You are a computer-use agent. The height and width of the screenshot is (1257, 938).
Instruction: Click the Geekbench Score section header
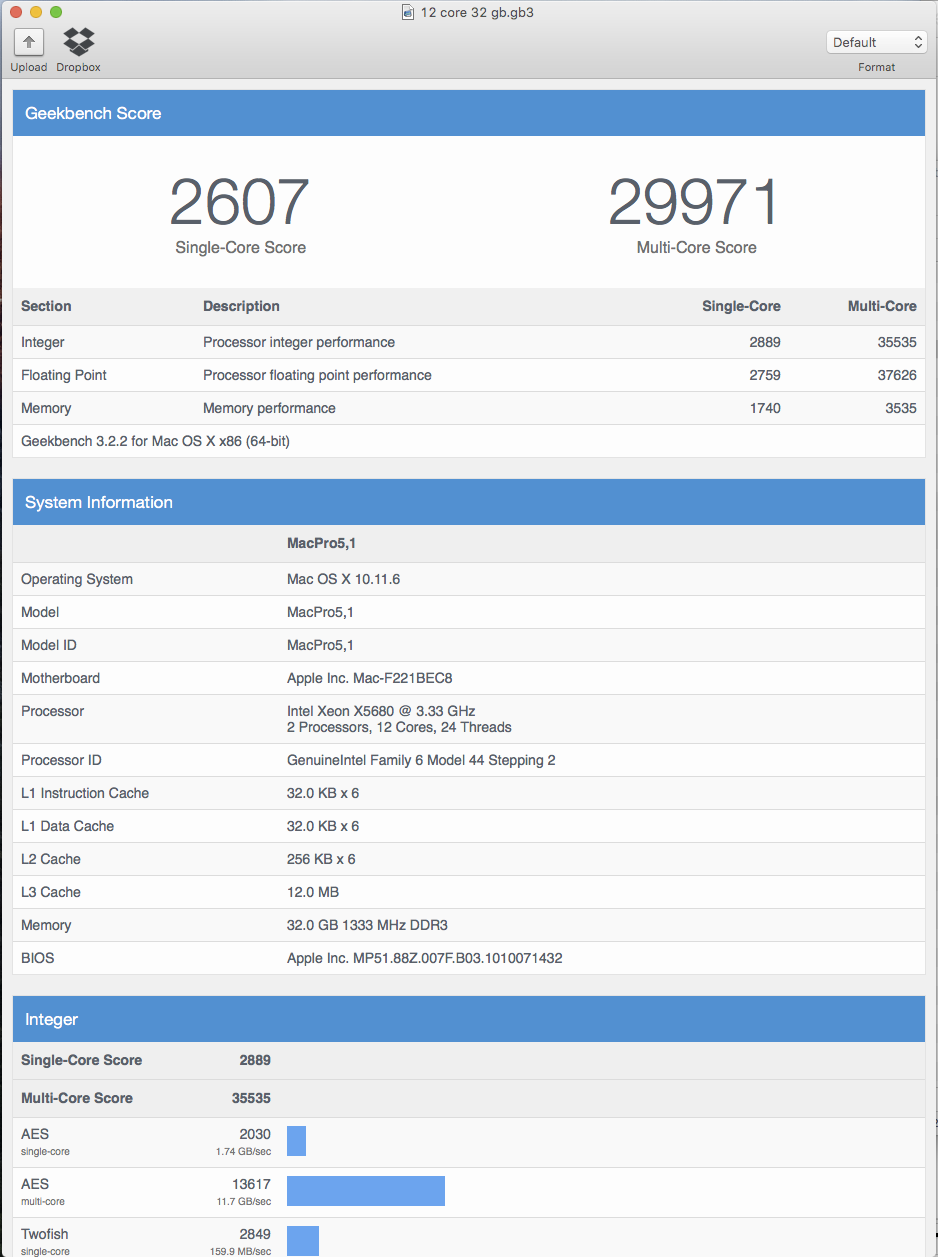point(469,113)
